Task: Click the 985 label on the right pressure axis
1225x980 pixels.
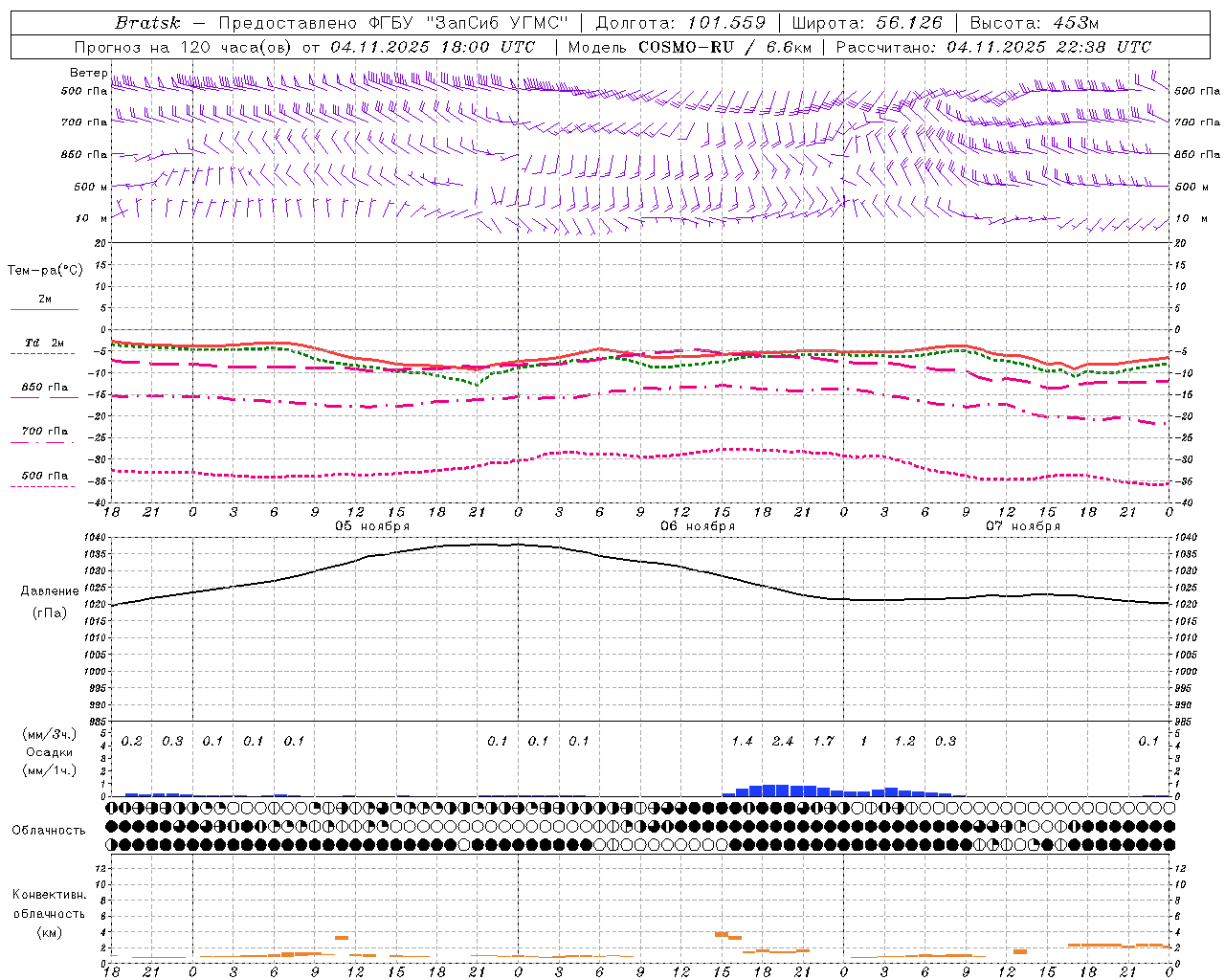Action: point(1185,722)
